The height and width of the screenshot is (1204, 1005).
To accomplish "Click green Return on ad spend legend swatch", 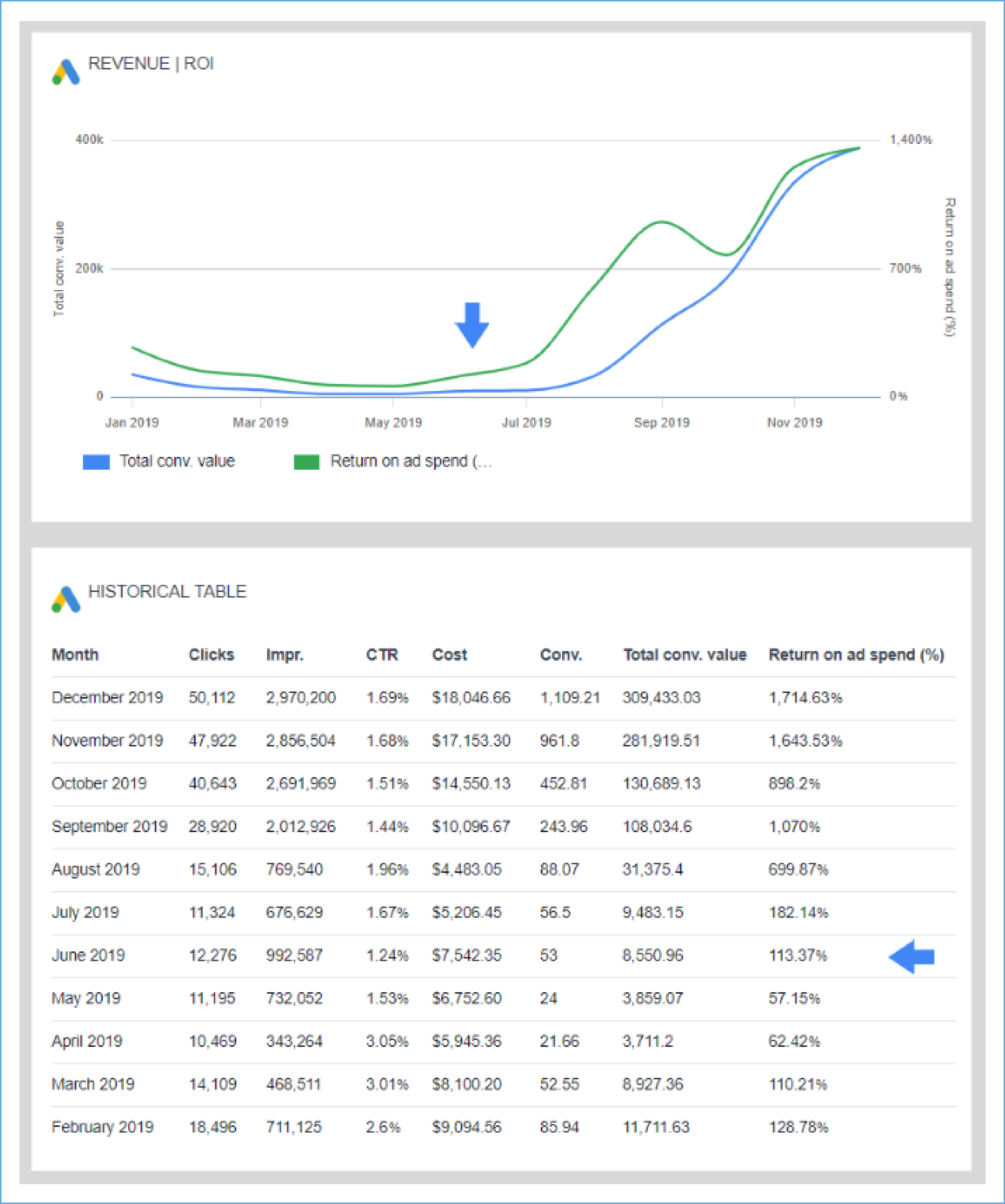I will (x=307, y=462).
